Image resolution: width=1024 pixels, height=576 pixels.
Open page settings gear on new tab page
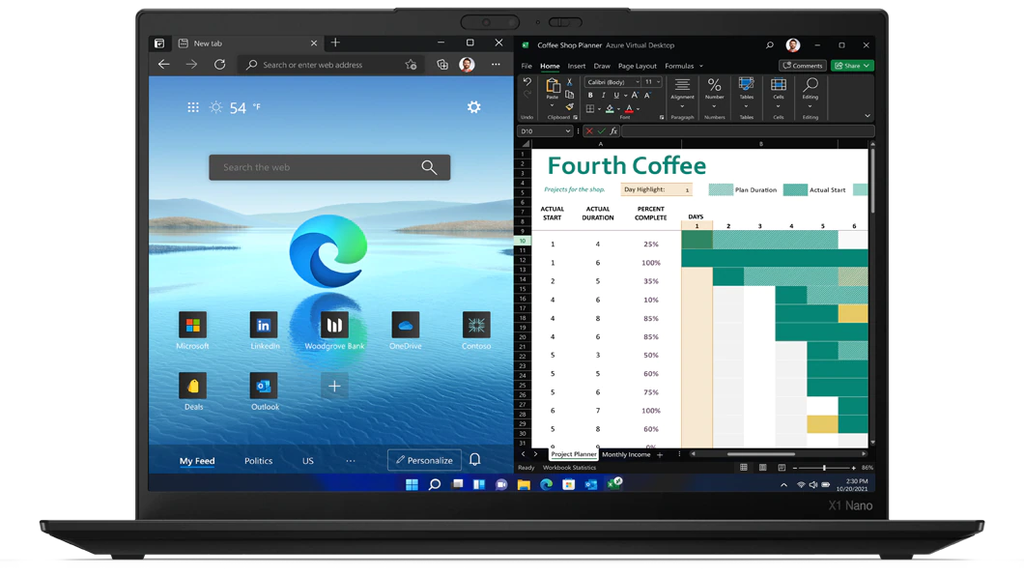tap(474, 107)
